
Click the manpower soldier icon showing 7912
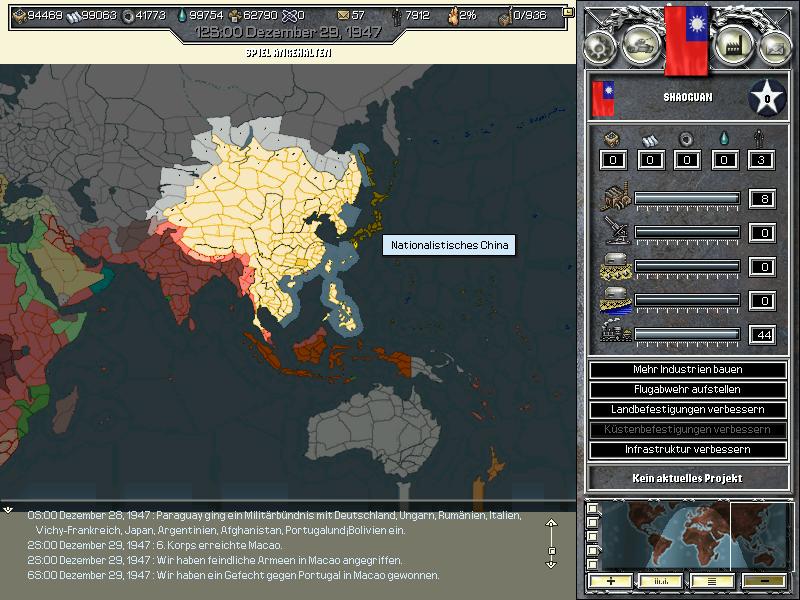397,16
